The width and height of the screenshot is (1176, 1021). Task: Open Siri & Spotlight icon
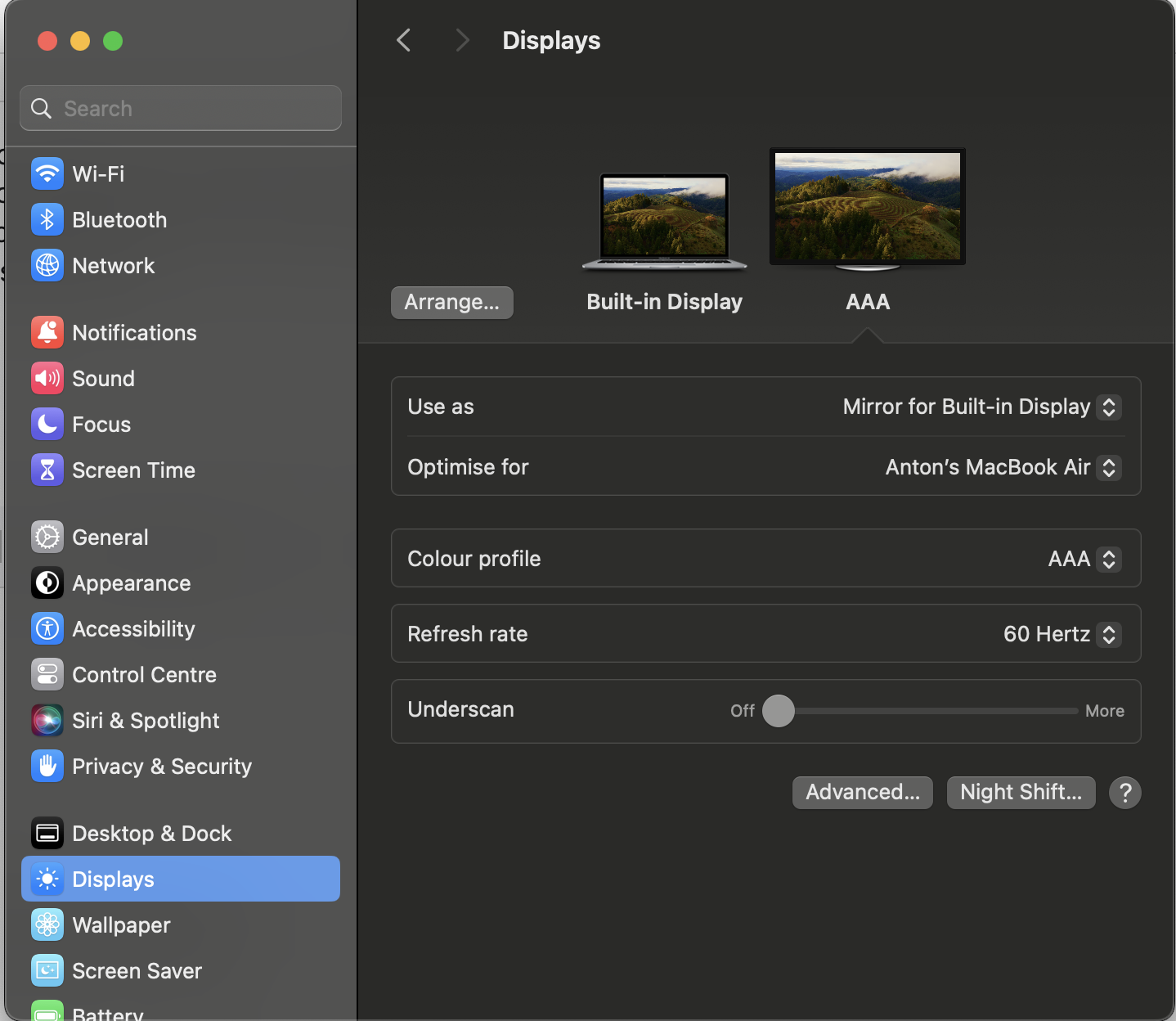pos(47,720)
